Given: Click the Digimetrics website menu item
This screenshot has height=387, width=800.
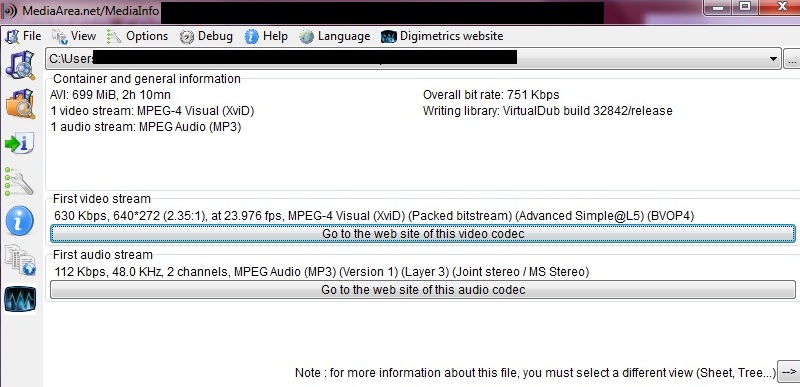Looking at the screenshot, I should click(442, 36).
